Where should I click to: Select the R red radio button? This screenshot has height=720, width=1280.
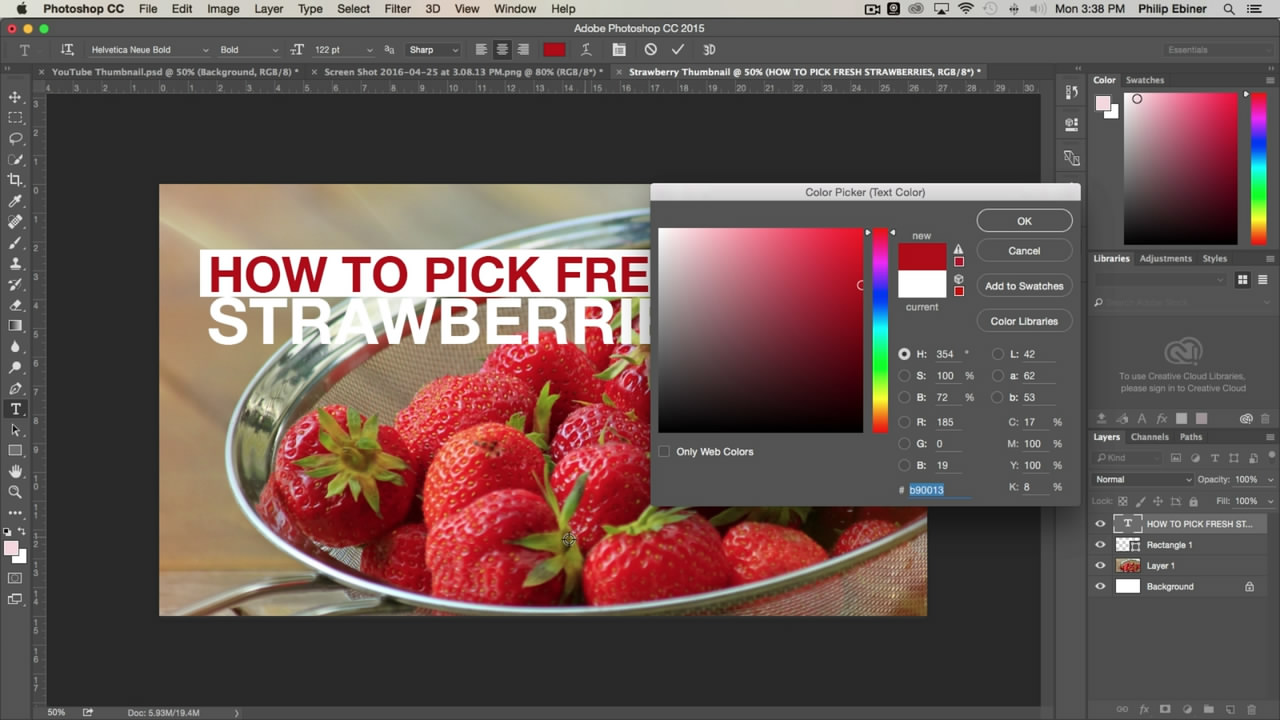click(904, 422)
